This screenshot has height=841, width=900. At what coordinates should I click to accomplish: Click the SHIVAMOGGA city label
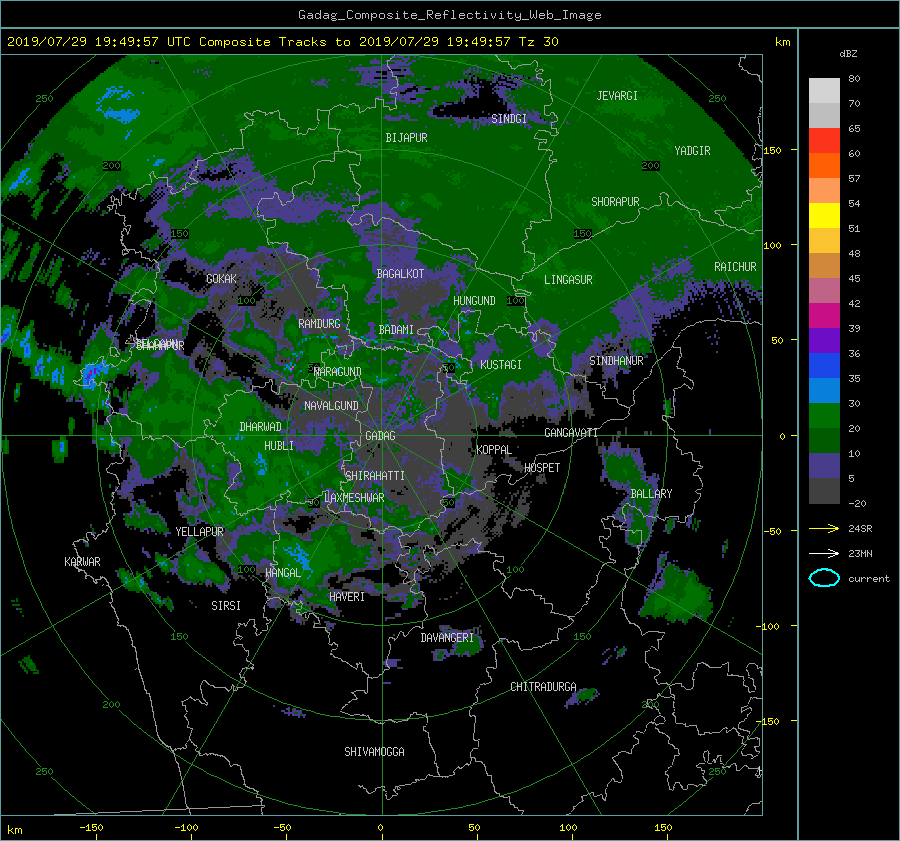click(374, 752)
